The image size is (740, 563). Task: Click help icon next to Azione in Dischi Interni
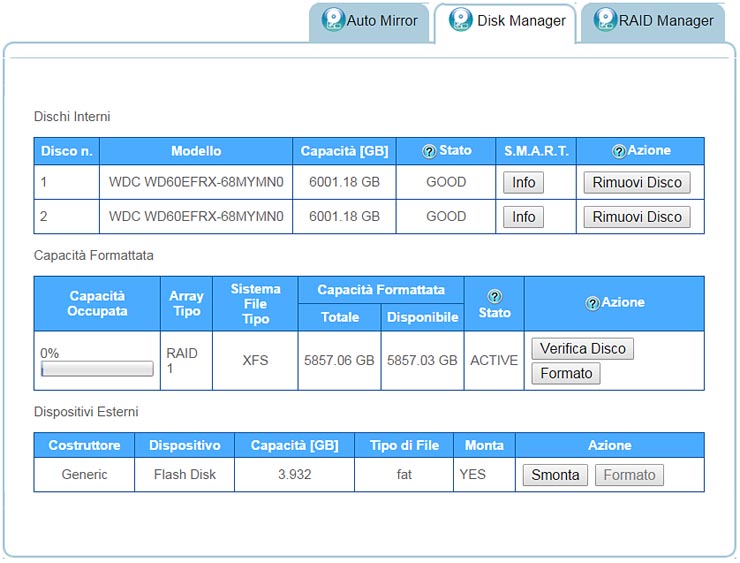(x=619, y=151)
